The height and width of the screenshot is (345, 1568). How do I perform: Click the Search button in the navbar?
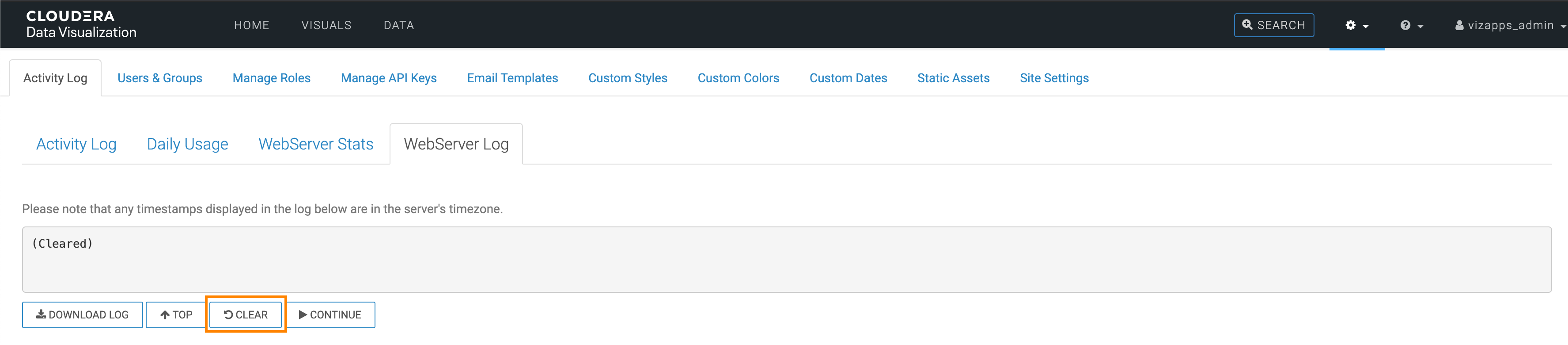pos(1273,26)
